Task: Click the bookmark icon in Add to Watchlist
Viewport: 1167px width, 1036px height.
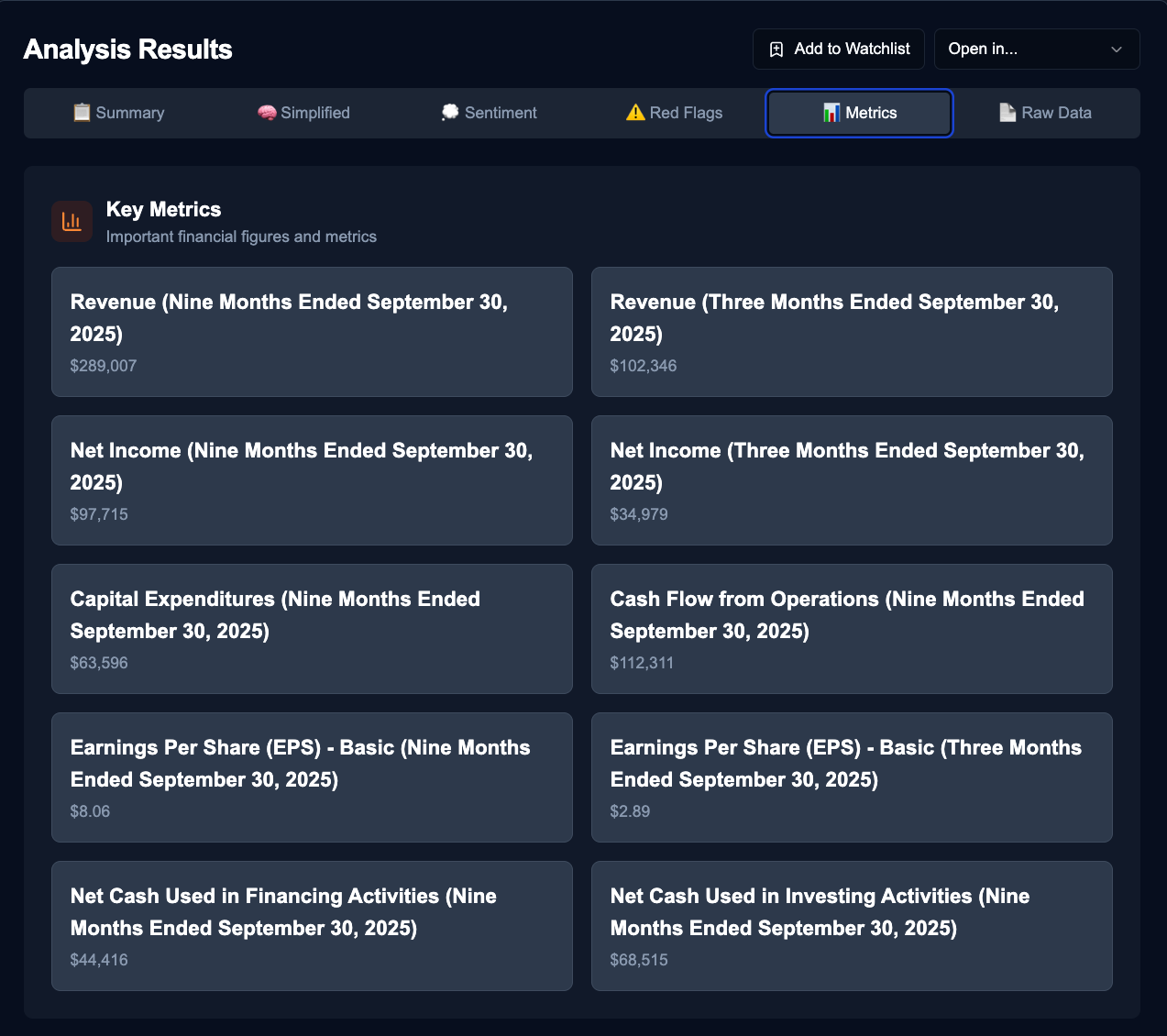Action: [x=776, y=50]
